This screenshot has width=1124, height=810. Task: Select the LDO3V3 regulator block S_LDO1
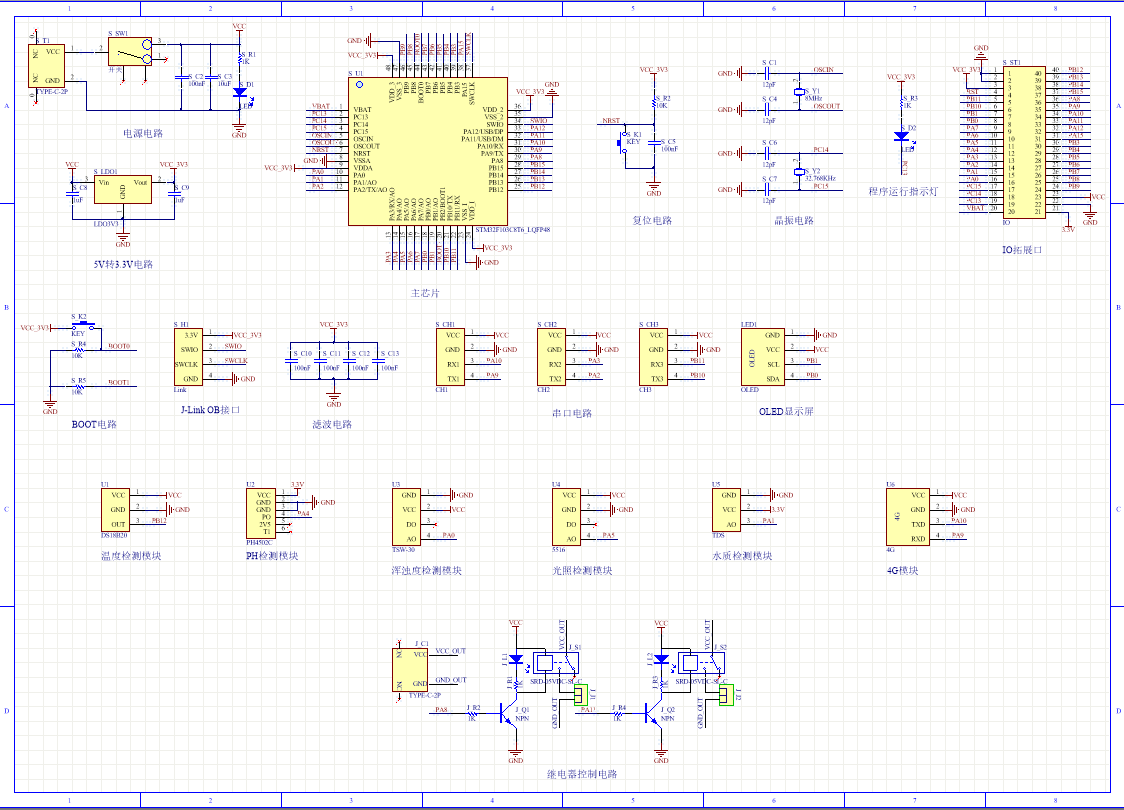(x=123, y=189)
